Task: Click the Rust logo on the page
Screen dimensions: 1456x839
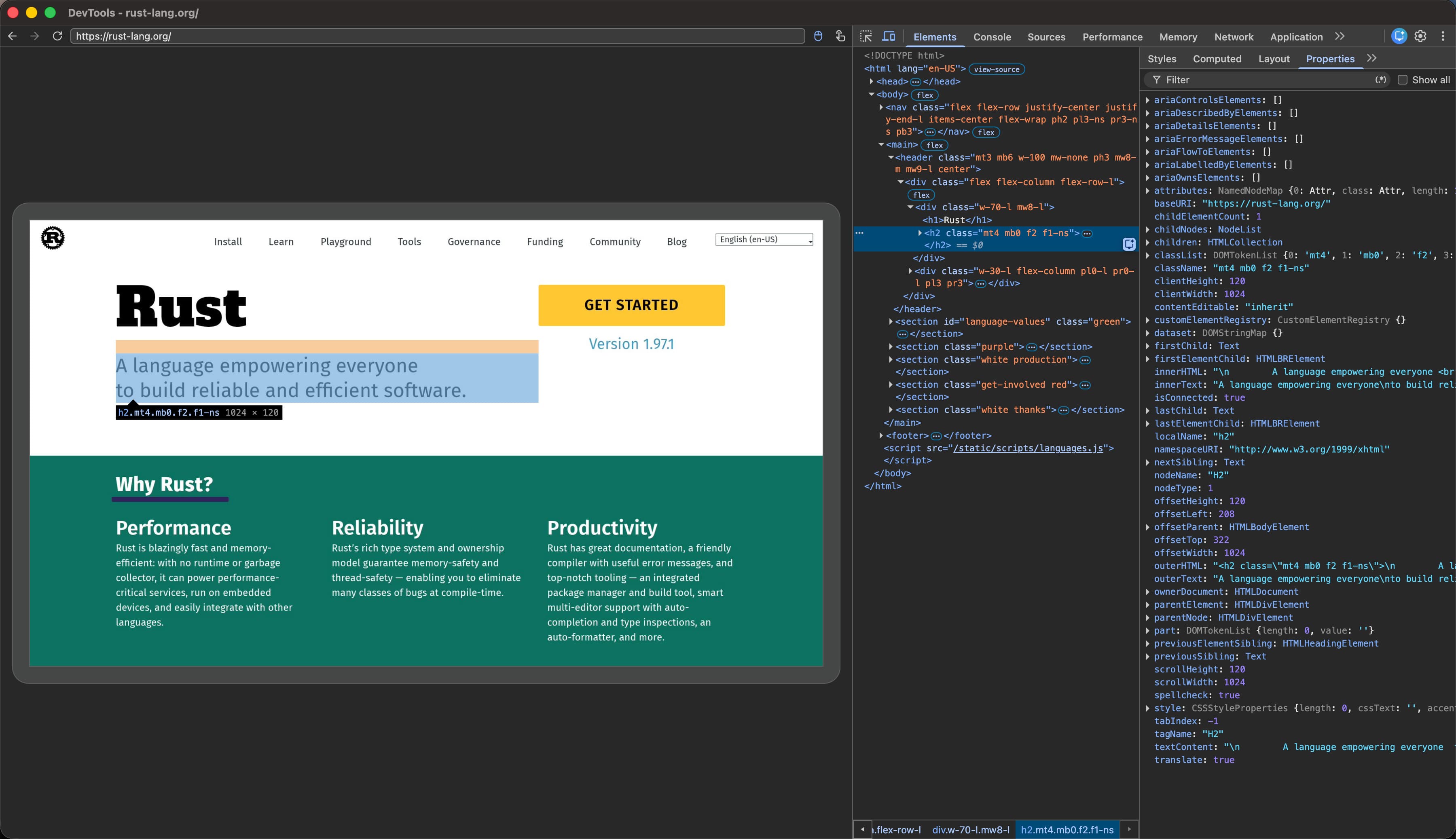Action: click(x=53, y=238)
